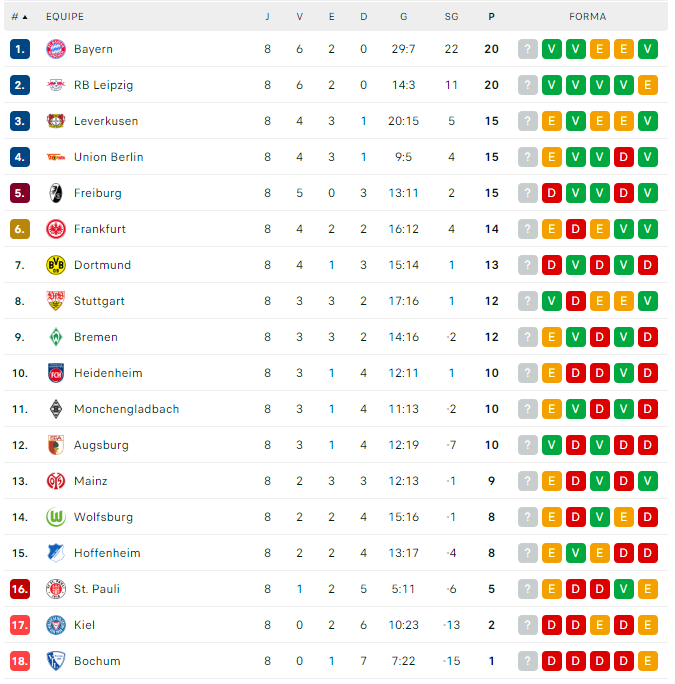Open the Union Berlin team link

coord(109,157)
